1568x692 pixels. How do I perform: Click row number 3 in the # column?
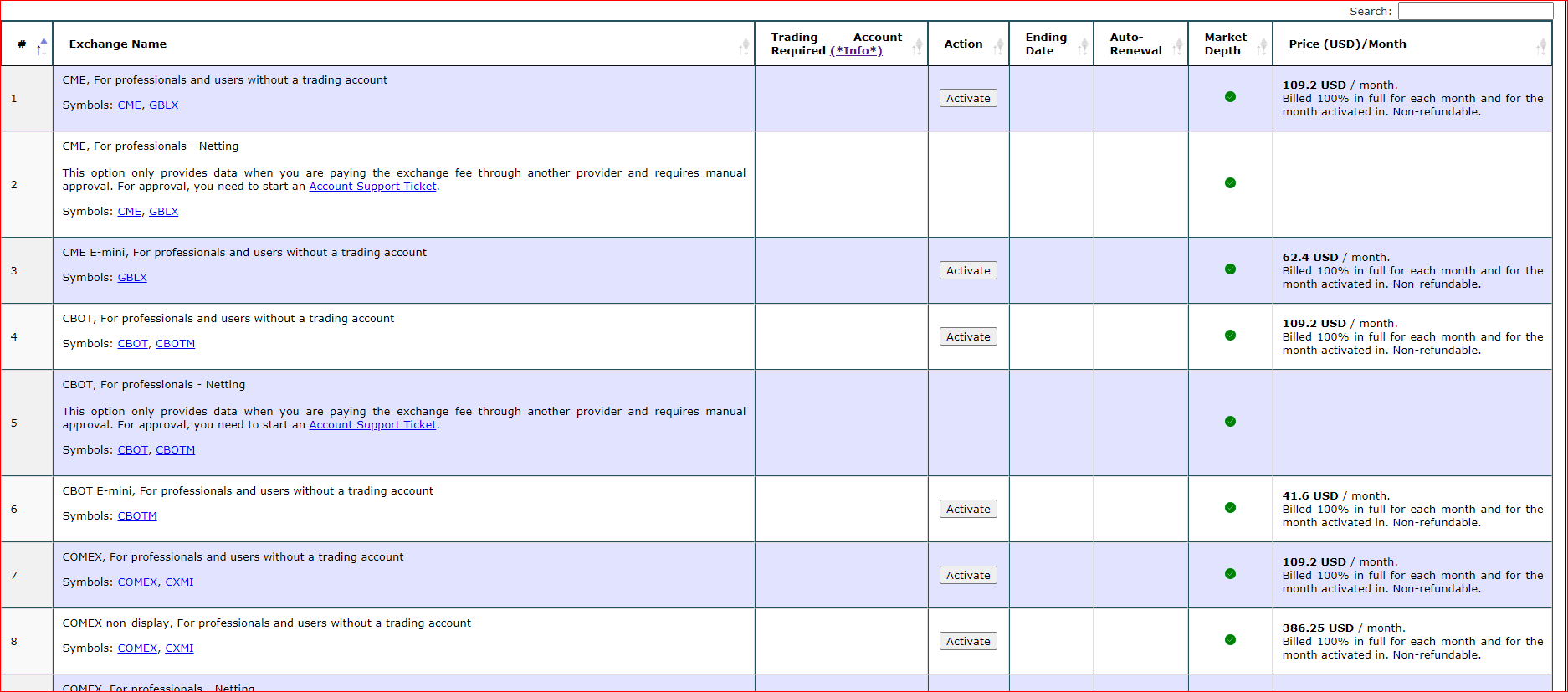tap(14, 271)
